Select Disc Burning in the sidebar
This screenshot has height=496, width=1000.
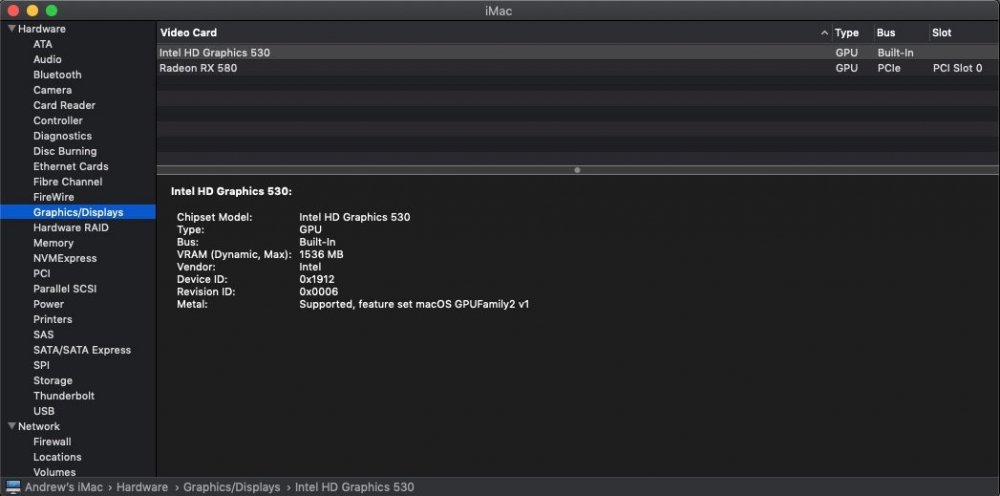click(65, 151)
